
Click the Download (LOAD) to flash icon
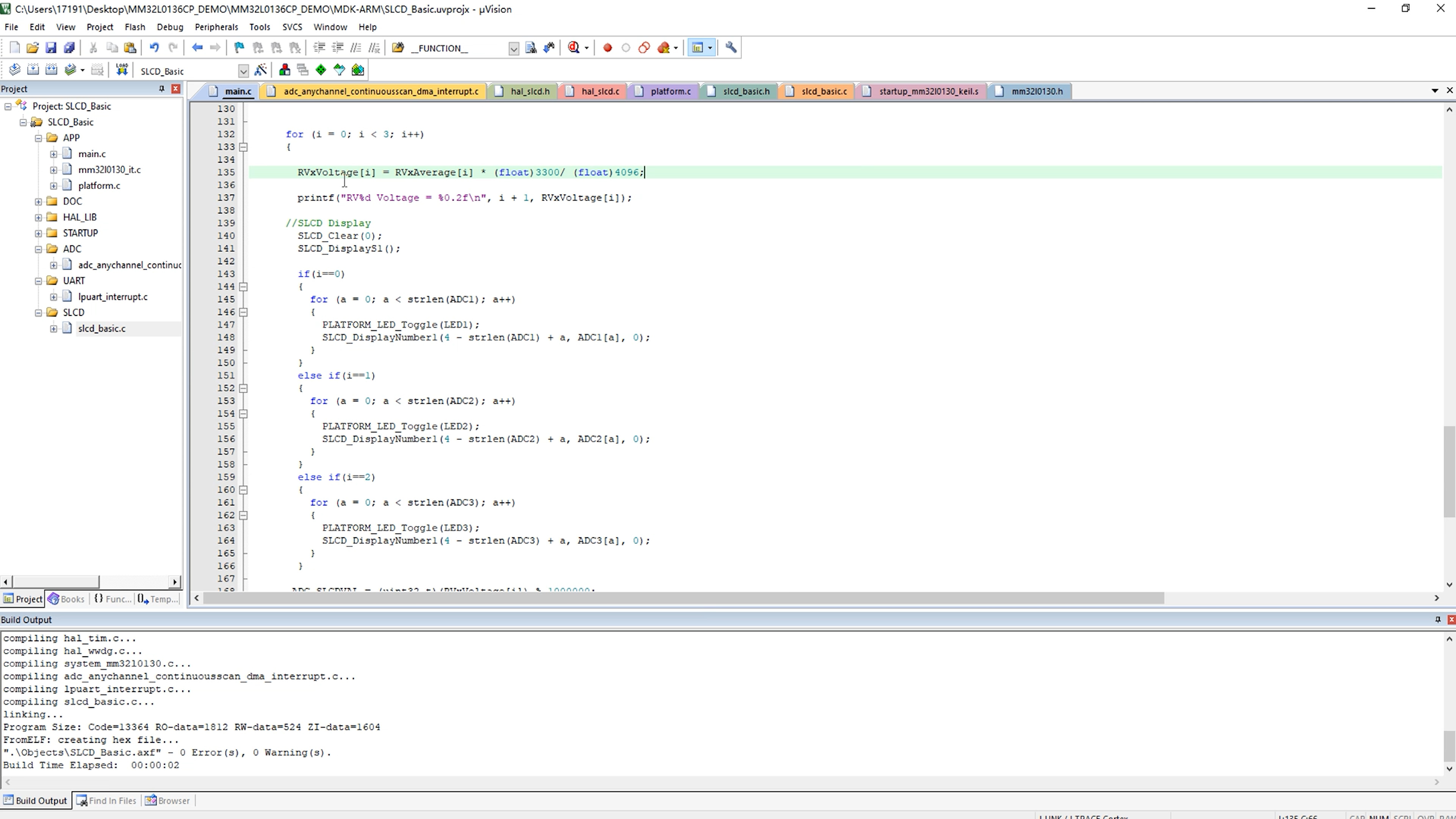(x=121, y=70)
